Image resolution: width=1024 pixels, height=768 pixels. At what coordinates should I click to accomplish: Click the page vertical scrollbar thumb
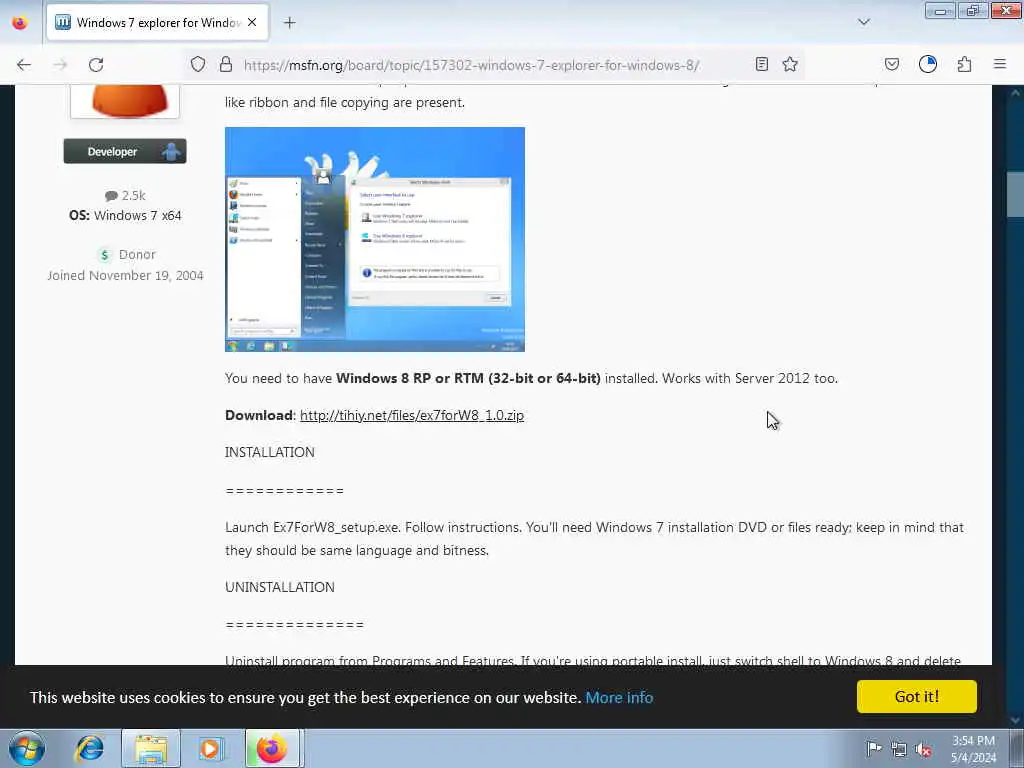coord(1015,194)
